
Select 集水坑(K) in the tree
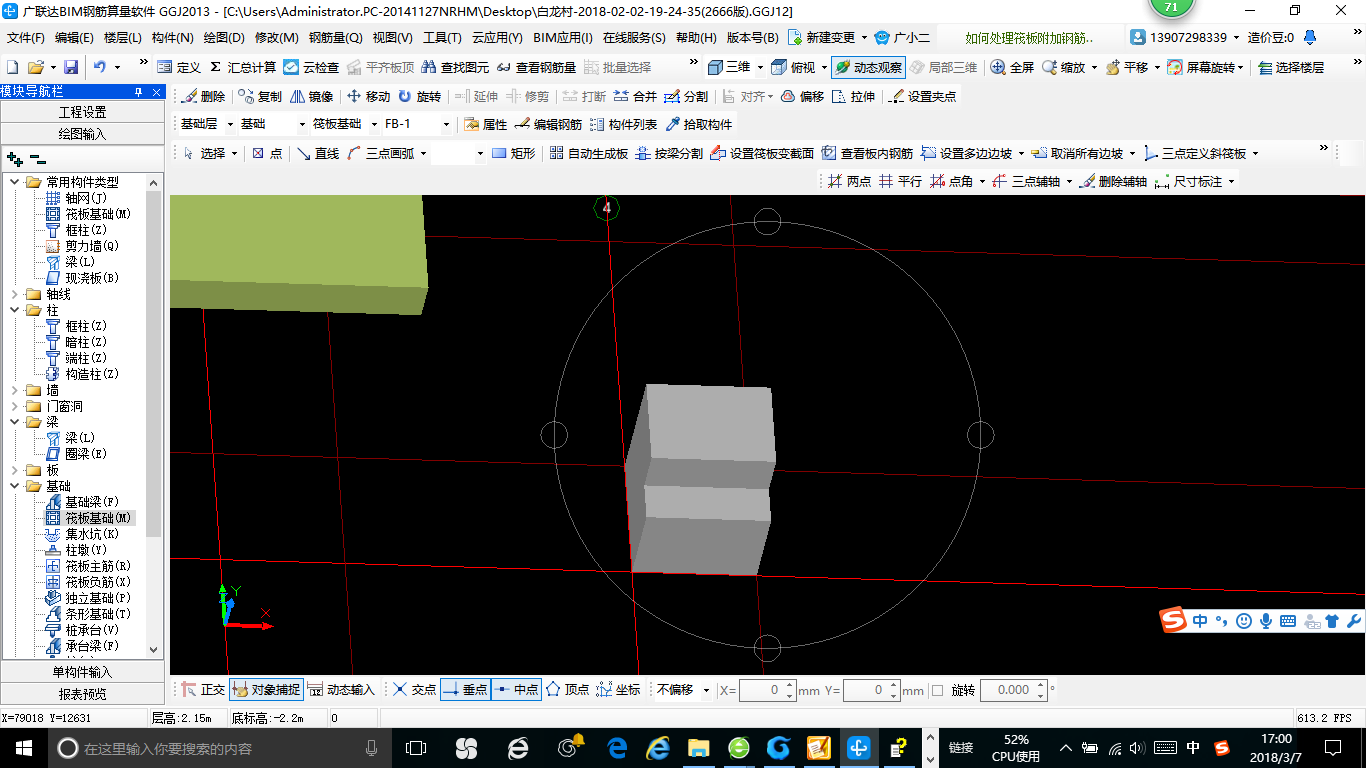tap(92, 534)
